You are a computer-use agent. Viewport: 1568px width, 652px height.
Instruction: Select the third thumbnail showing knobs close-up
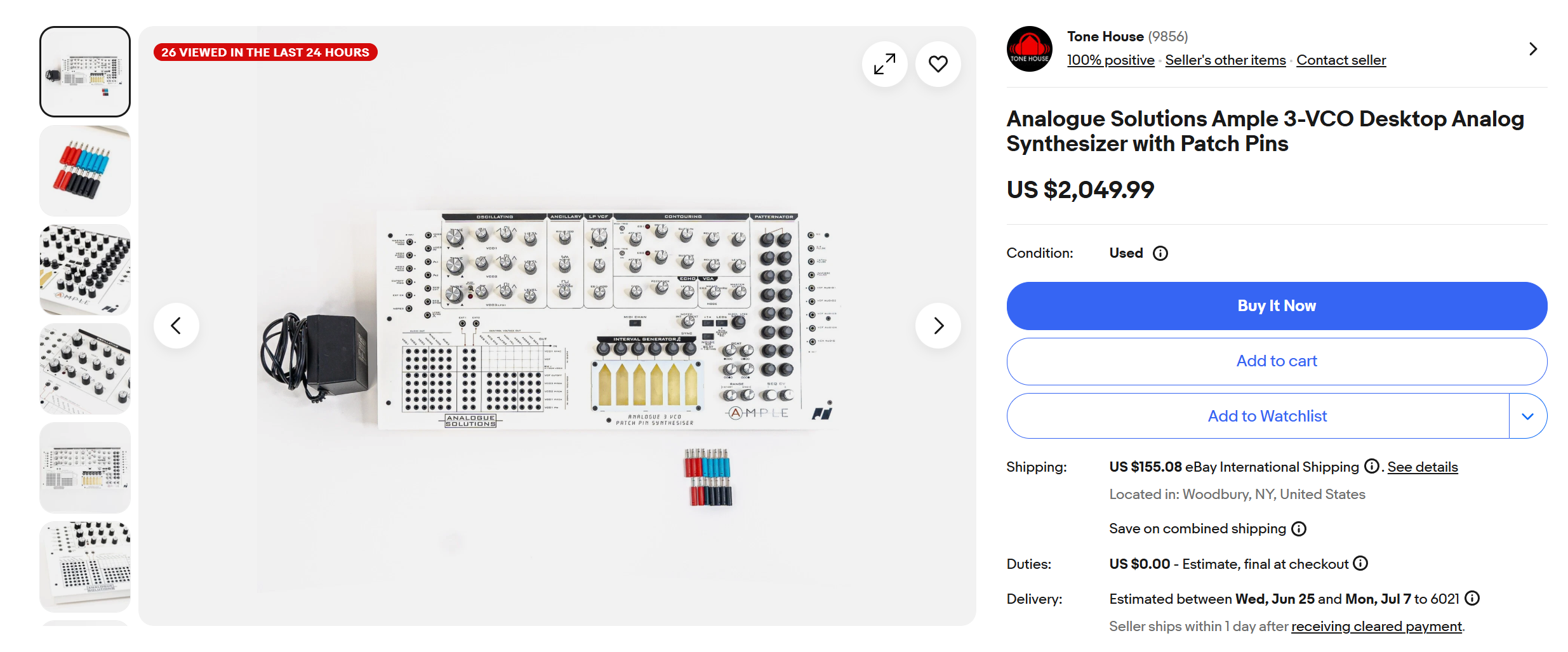coord(85,270)
